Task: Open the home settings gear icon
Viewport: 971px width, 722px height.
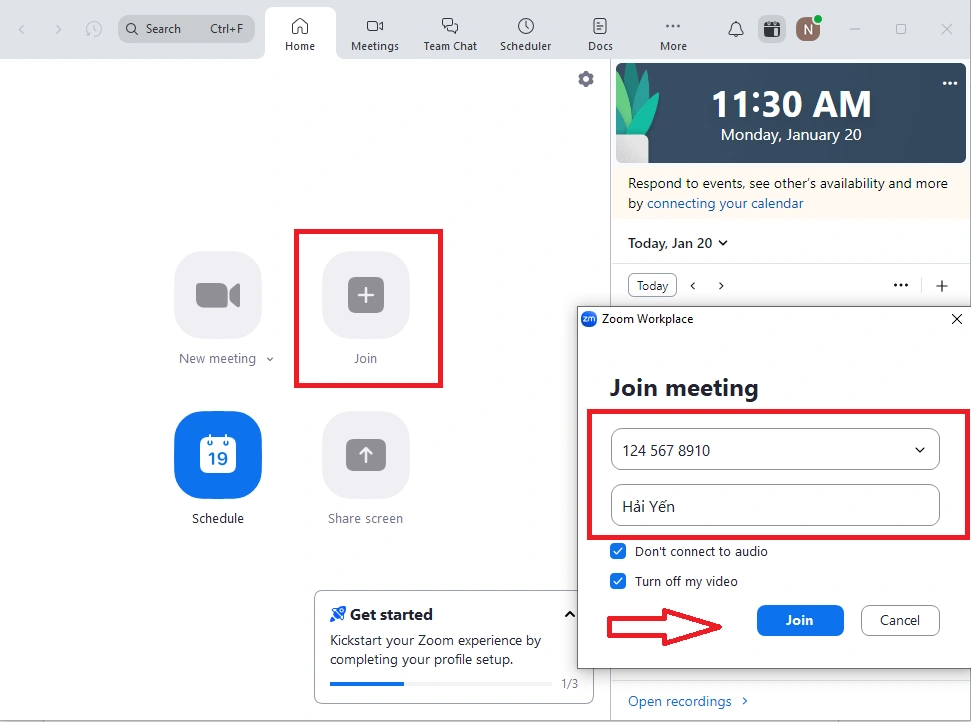Action: tap(586, 80)
